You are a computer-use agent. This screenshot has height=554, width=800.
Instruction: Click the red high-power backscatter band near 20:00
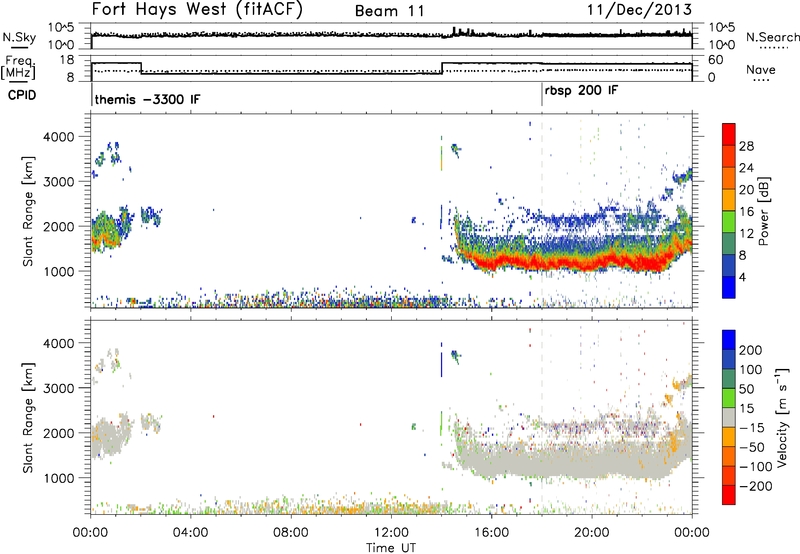click(592, 263)
